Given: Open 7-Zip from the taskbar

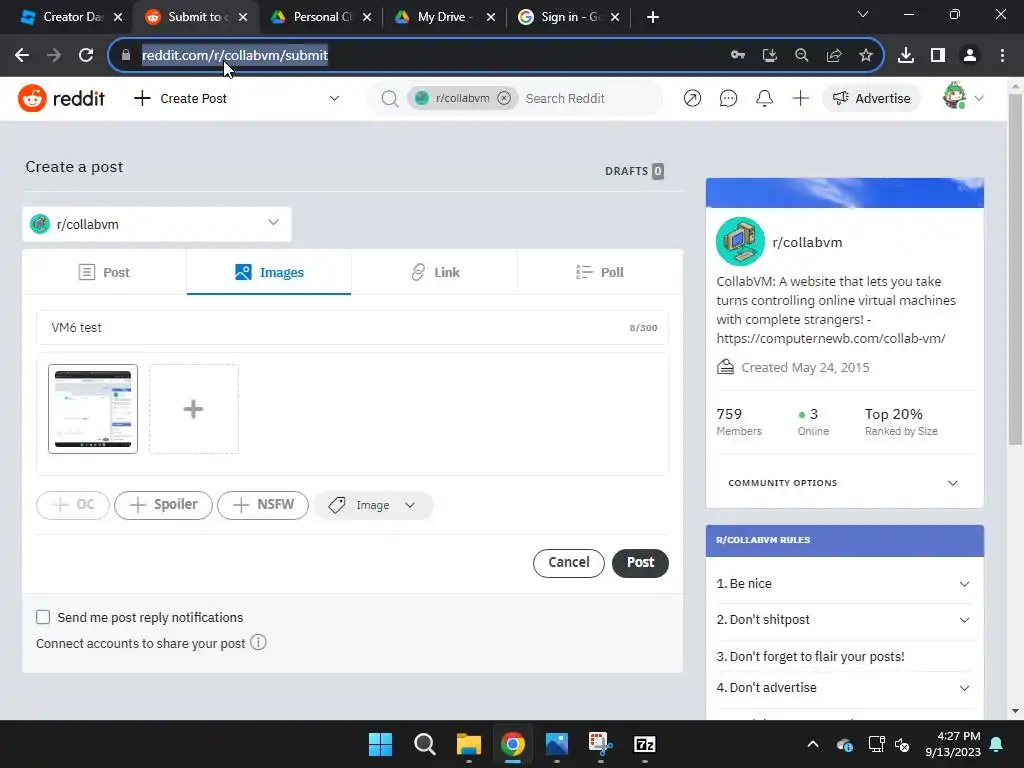Looking at the screenshot, I should (645, 744).
